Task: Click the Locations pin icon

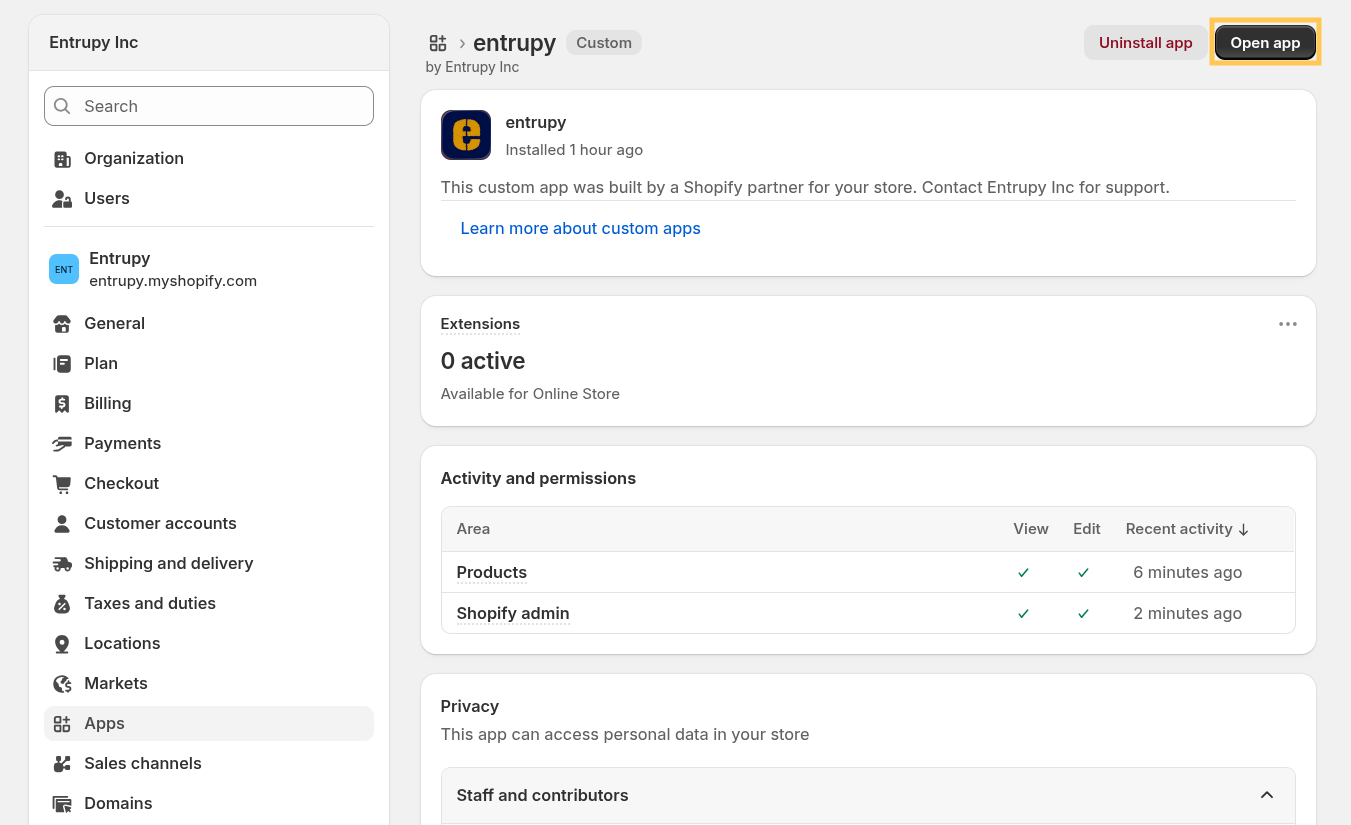Action: [x=62, y=644]
